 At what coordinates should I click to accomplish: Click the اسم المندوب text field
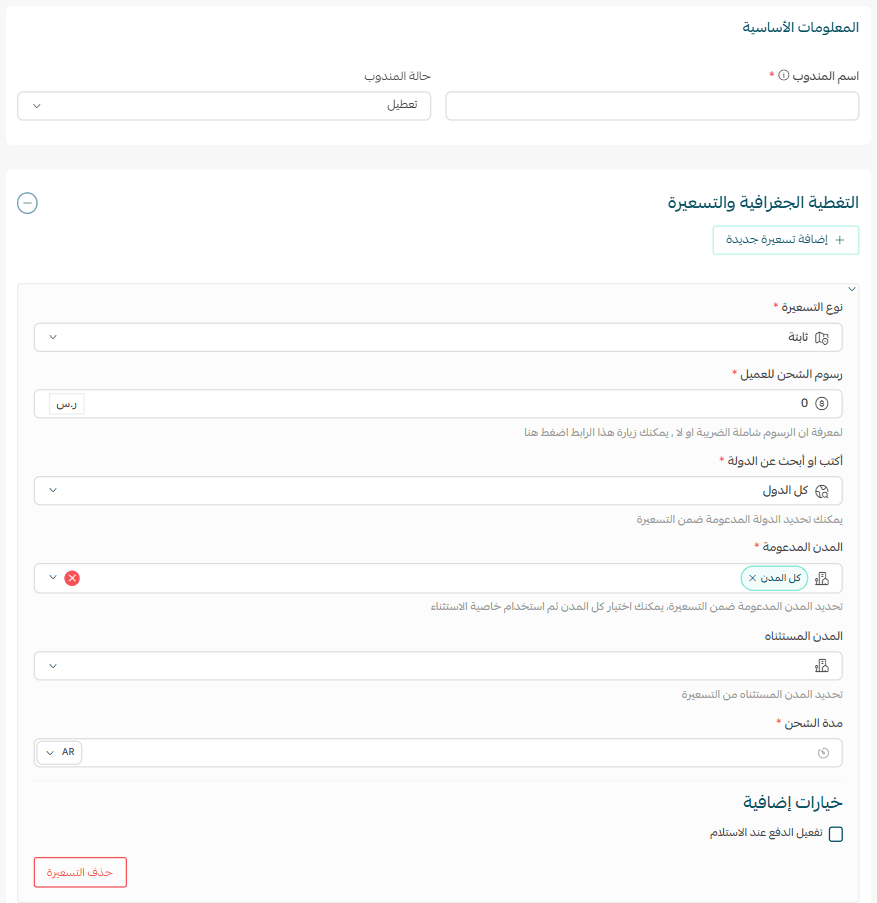(x=651, y=106)
